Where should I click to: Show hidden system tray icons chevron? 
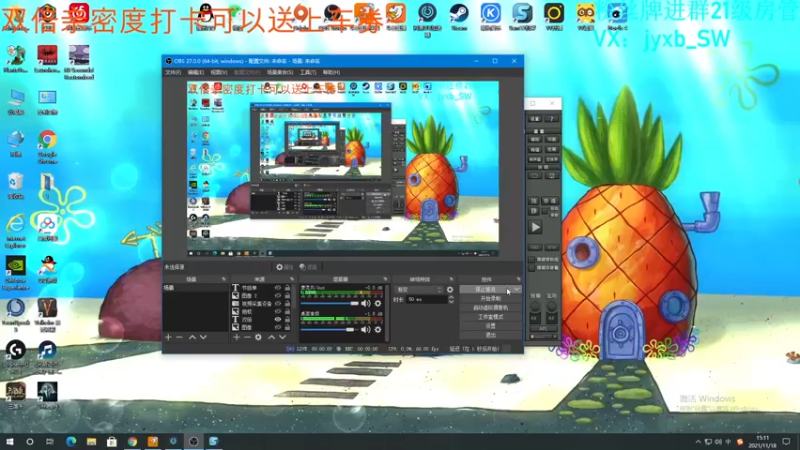[697, 442]
